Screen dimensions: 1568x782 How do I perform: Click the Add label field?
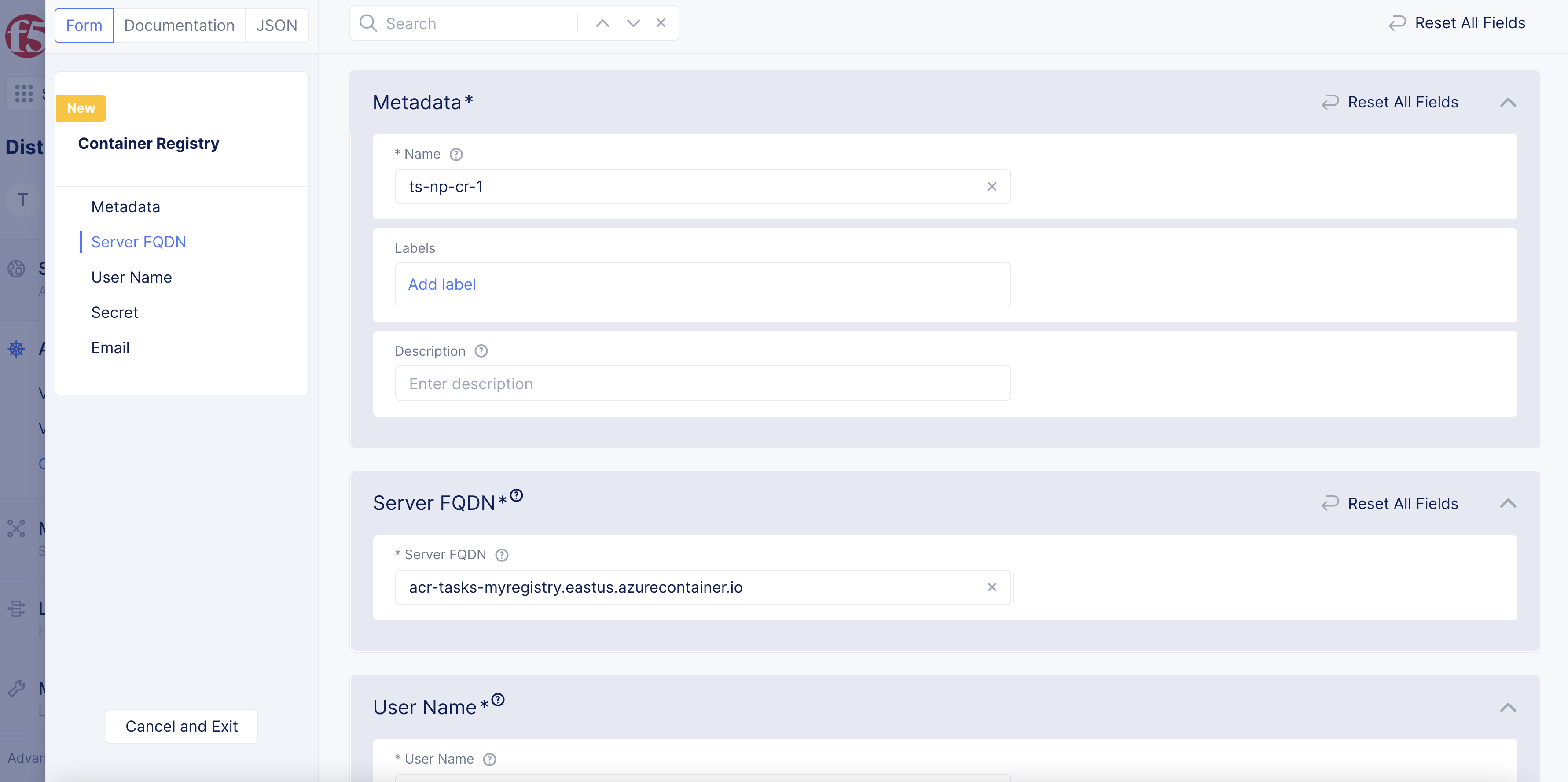[442, 284]
